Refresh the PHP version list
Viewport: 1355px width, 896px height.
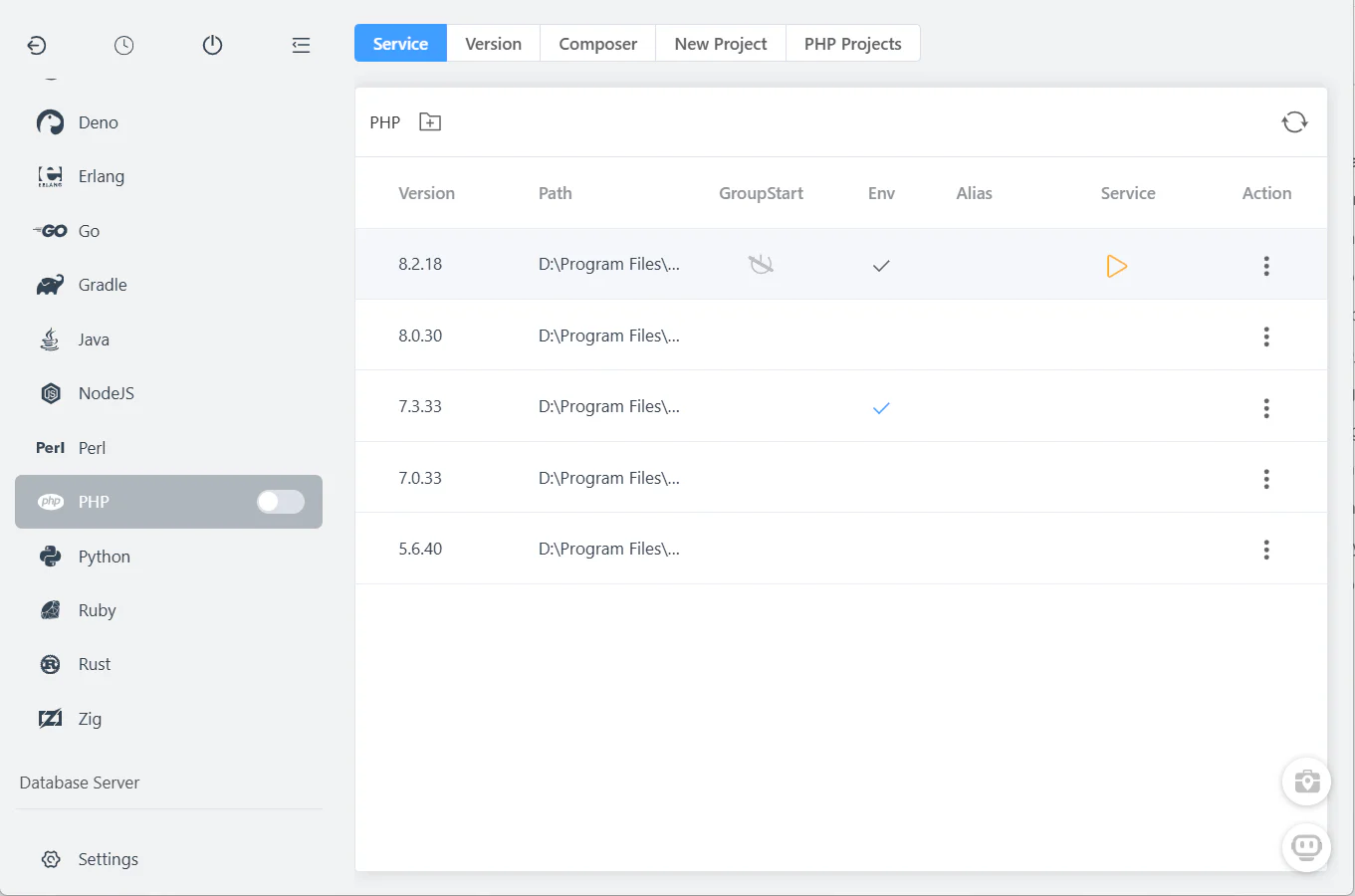click(x=1294, y=122)
